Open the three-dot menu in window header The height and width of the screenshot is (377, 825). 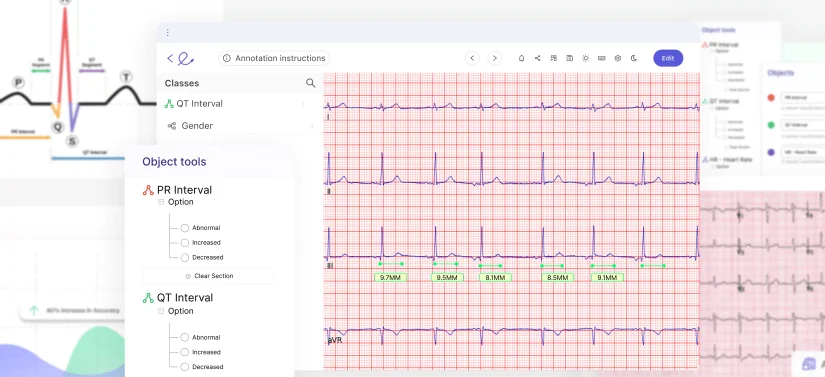click(168, 33)
